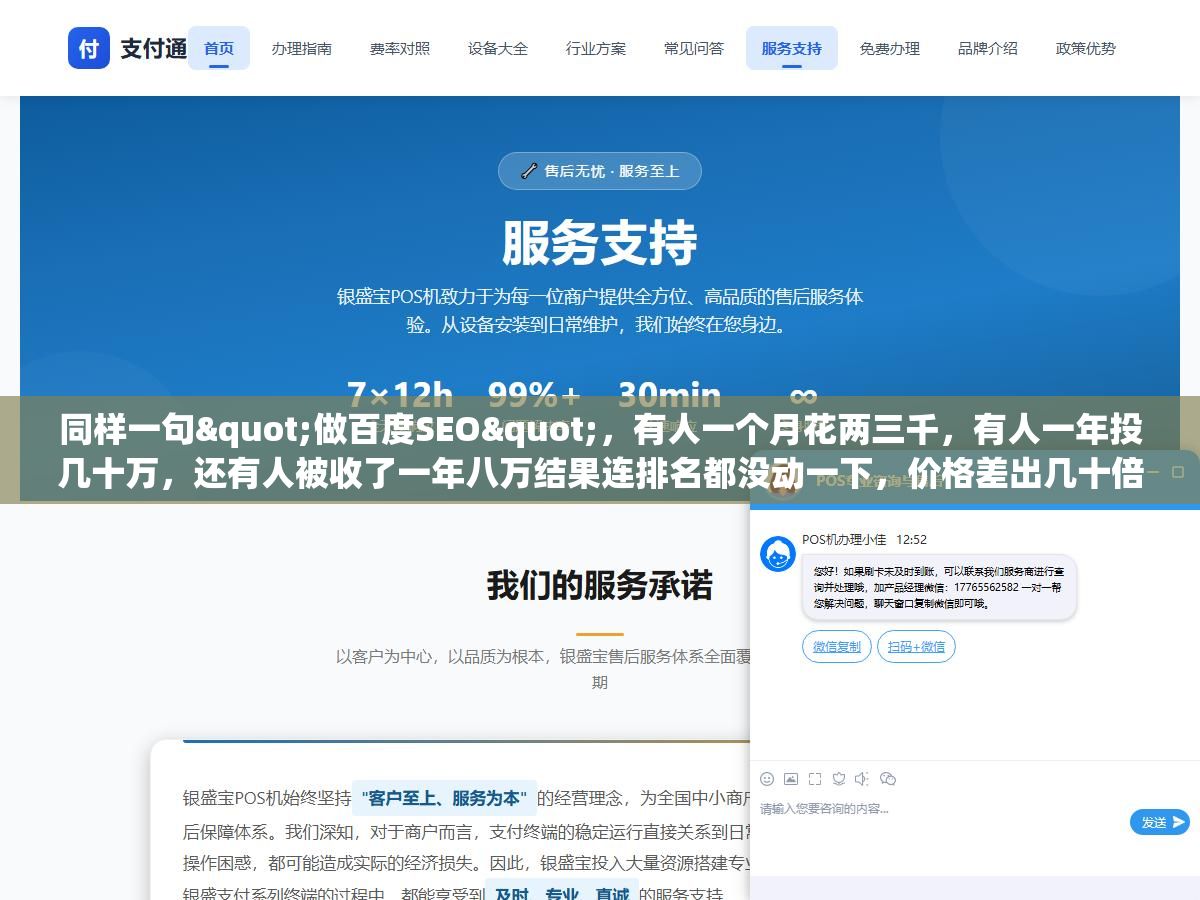The height and width of the screenshot is (900, 1200).
Task: Click the 7×12h statistic
Action: point(400,393)
